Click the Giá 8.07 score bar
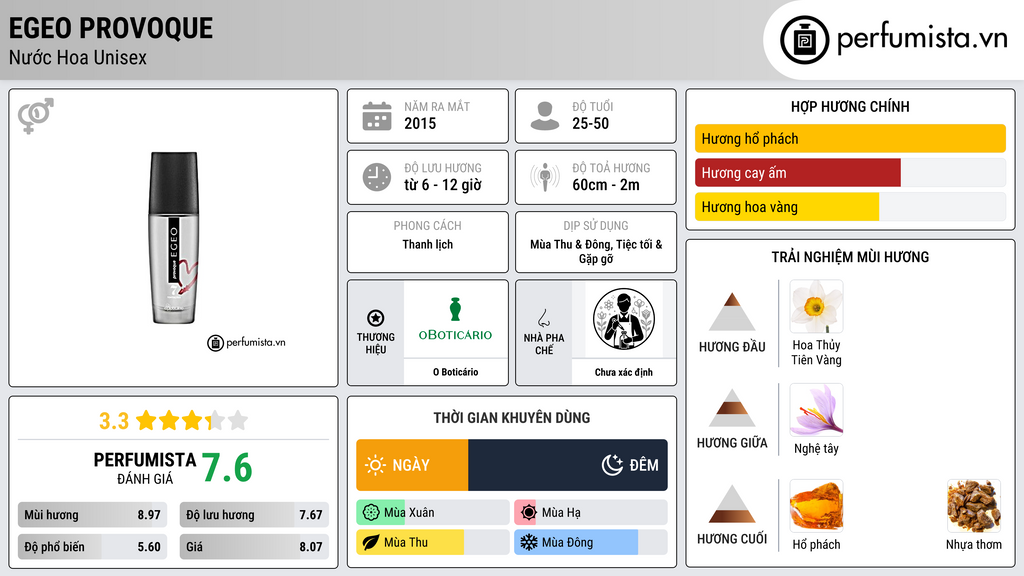 [x=254, y=547]
